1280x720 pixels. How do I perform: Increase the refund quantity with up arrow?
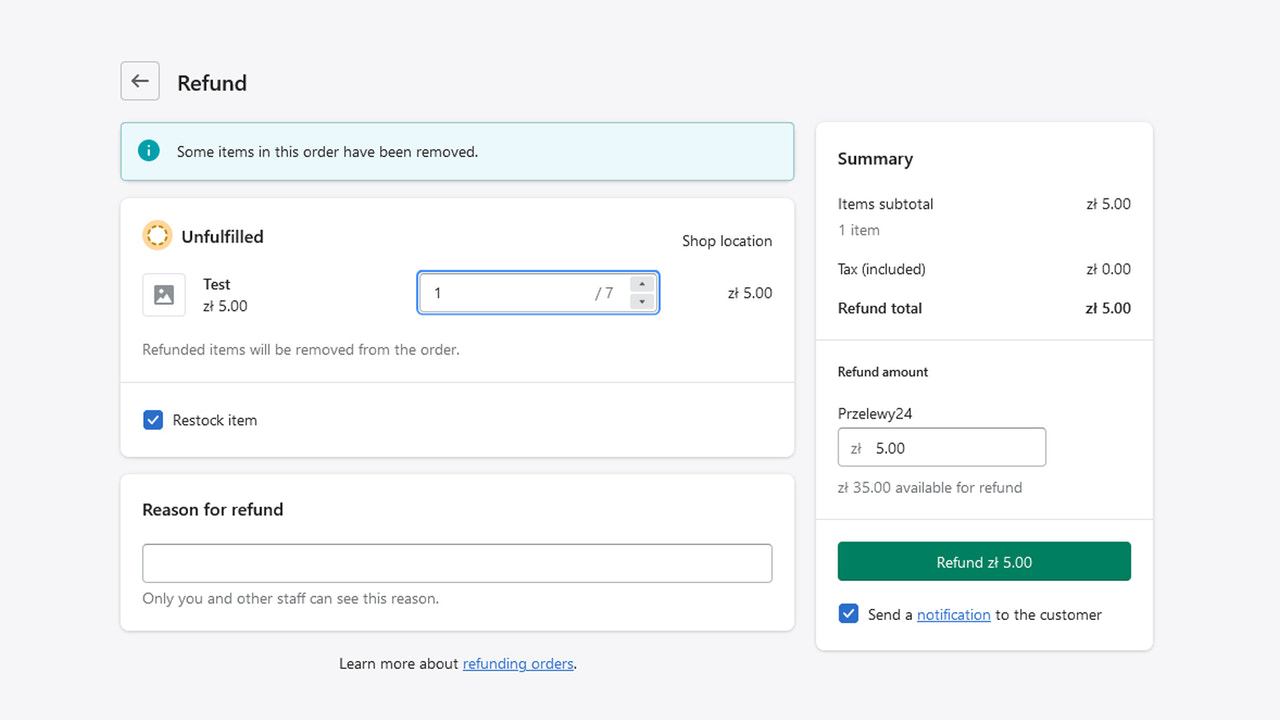coord(642,284)
